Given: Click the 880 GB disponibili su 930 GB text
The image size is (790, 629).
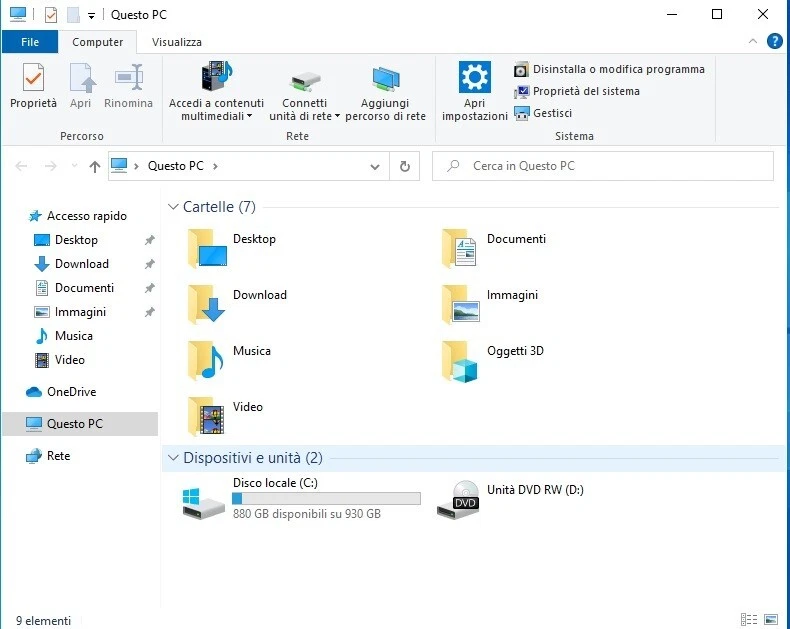Looking at the screenshot, I should coord(307,514).
